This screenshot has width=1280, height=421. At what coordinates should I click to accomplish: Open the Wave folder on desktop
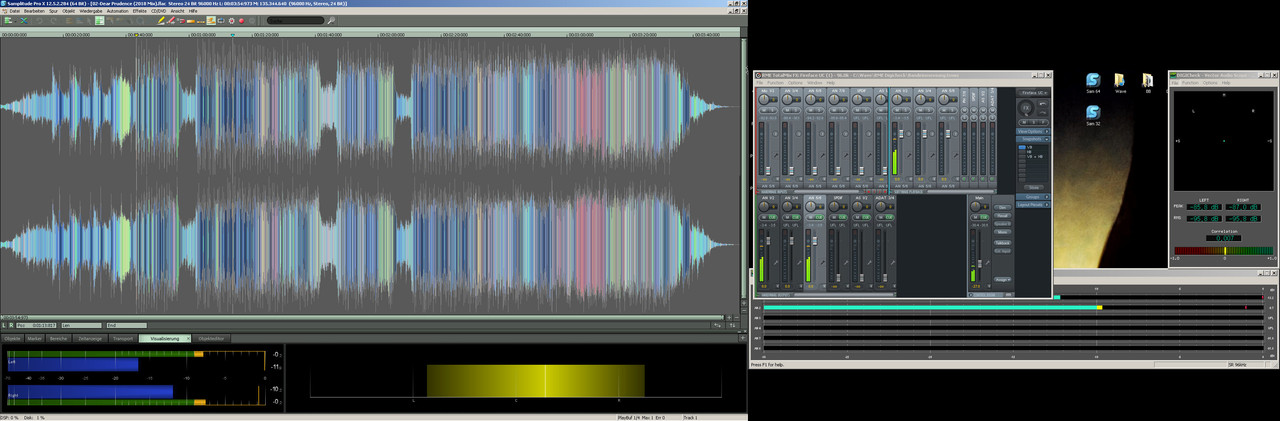(x=1120, y=82)
